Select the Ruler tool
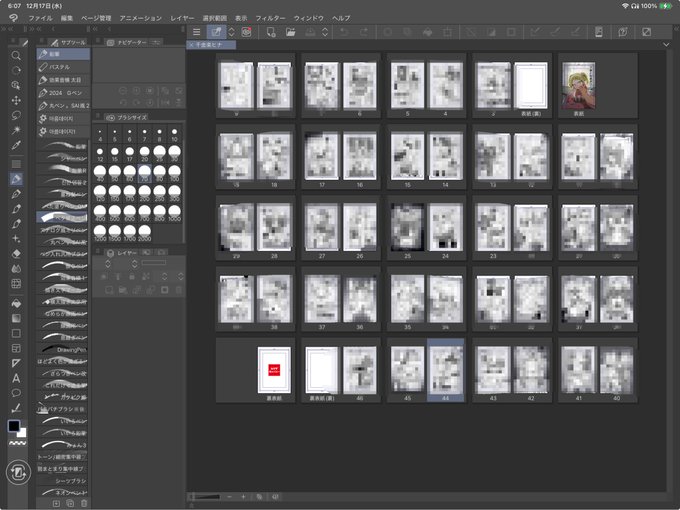 tap(16, 363)
